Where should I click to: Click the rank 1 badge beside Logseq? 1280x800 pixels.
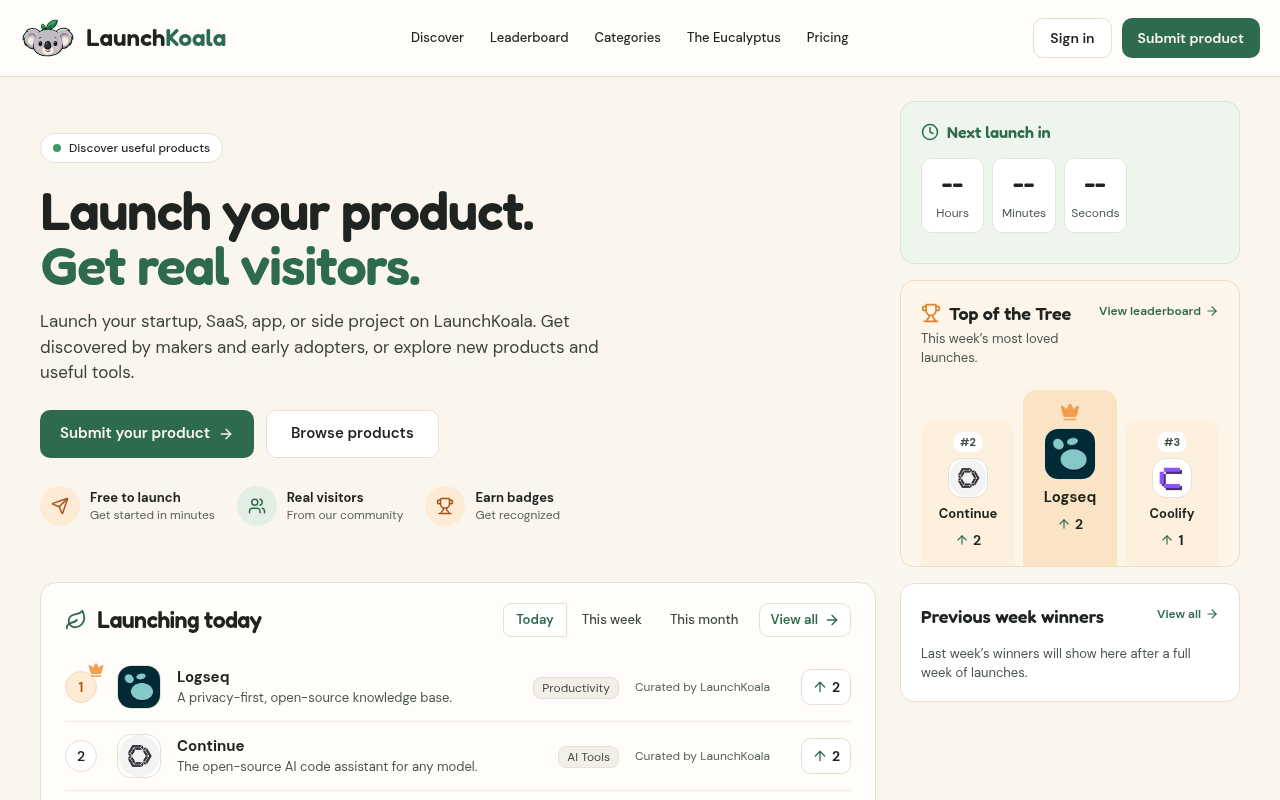[x=81, y=687]
